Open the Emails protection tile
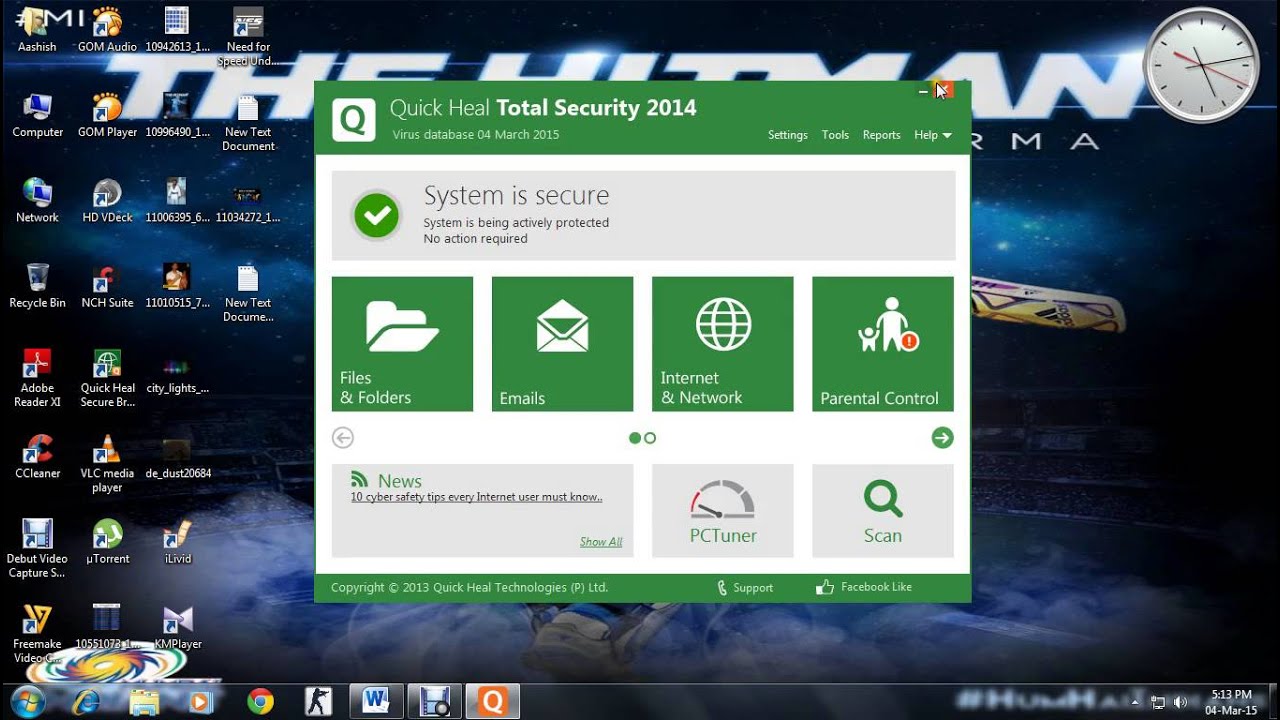 coord(562,344)
